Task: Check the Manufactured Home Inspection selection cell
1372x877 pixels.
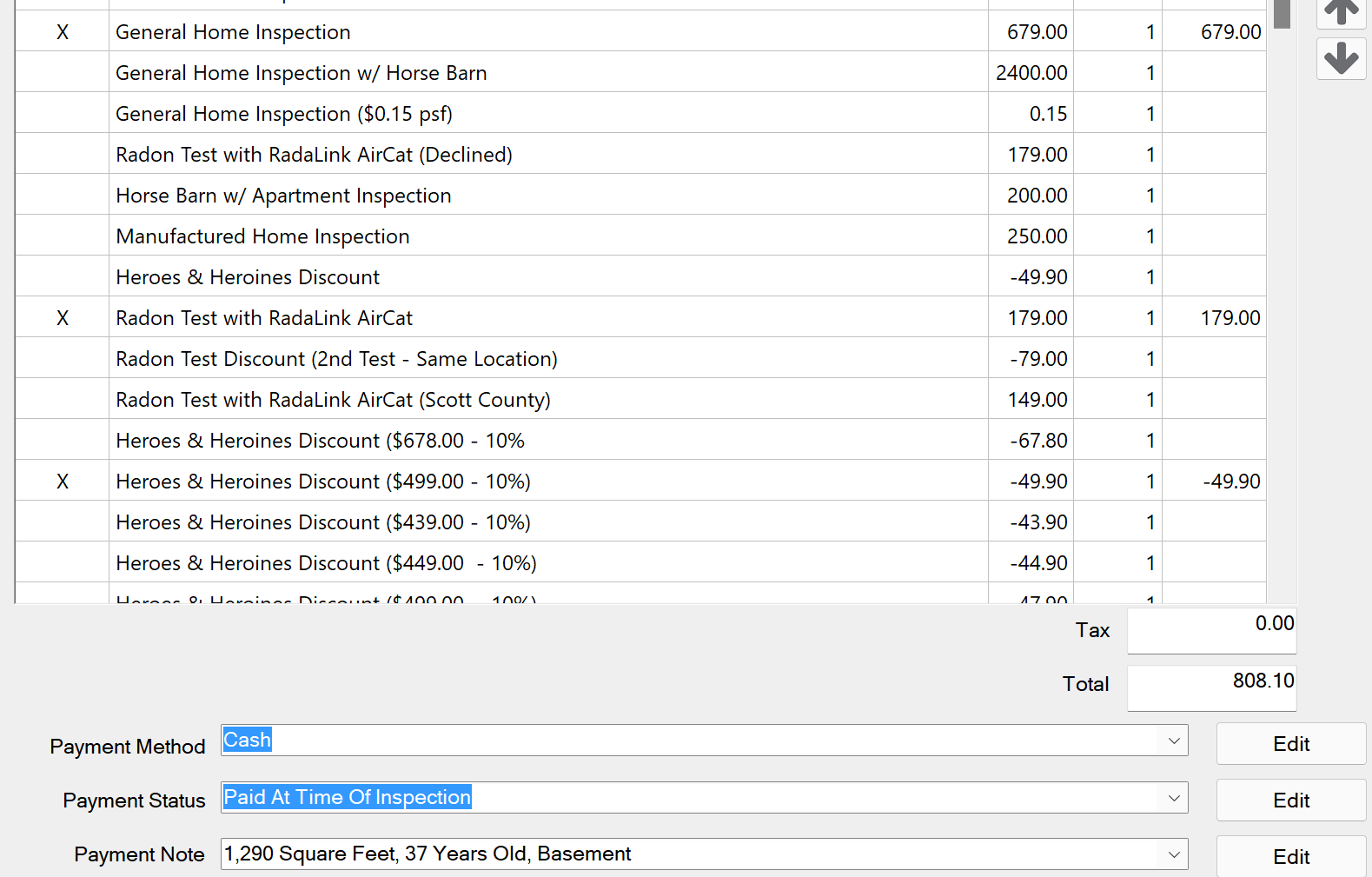Action: [63, 236]
